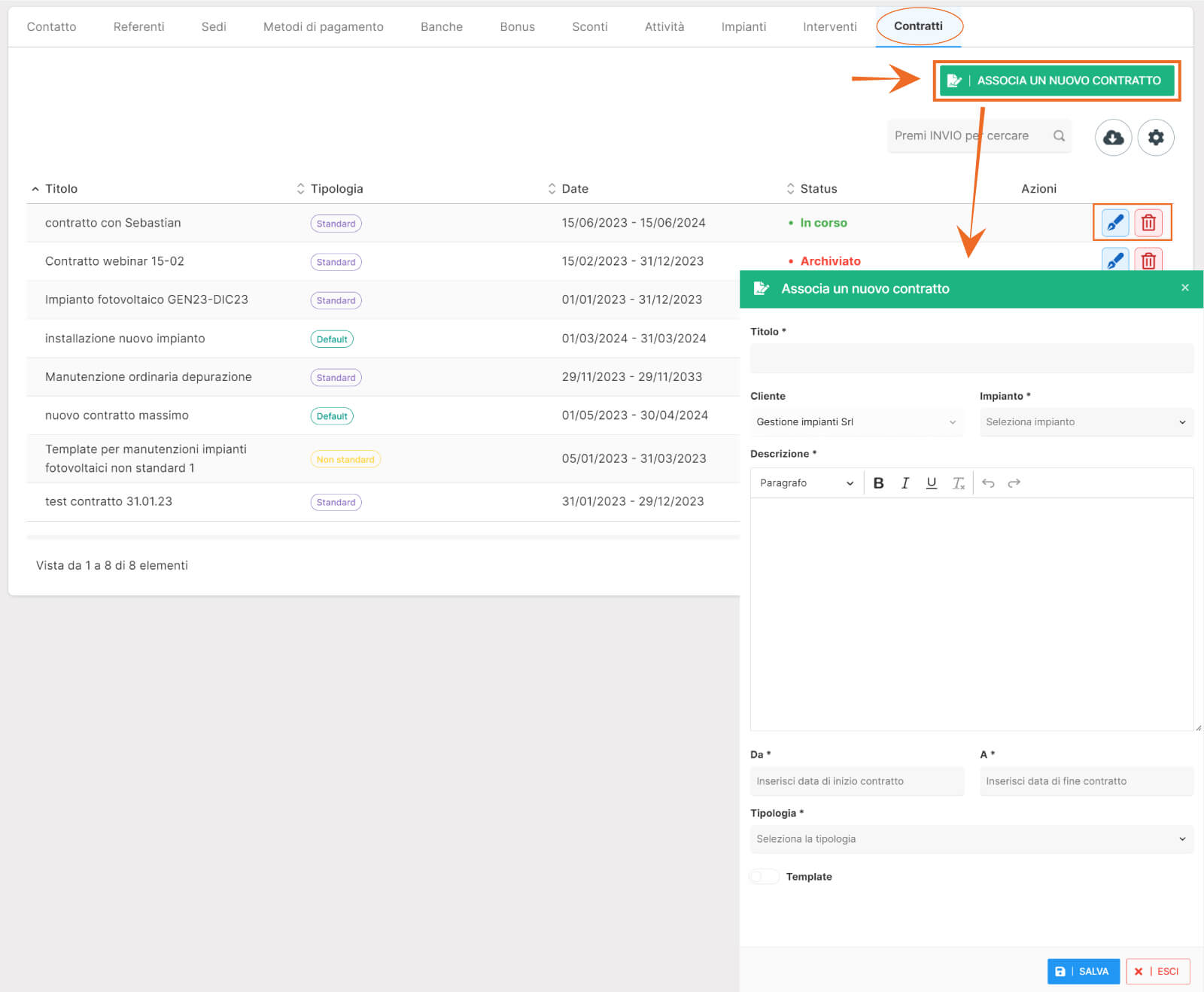Click the Titolo input field

pyautogui.click(x=971, y=358)
